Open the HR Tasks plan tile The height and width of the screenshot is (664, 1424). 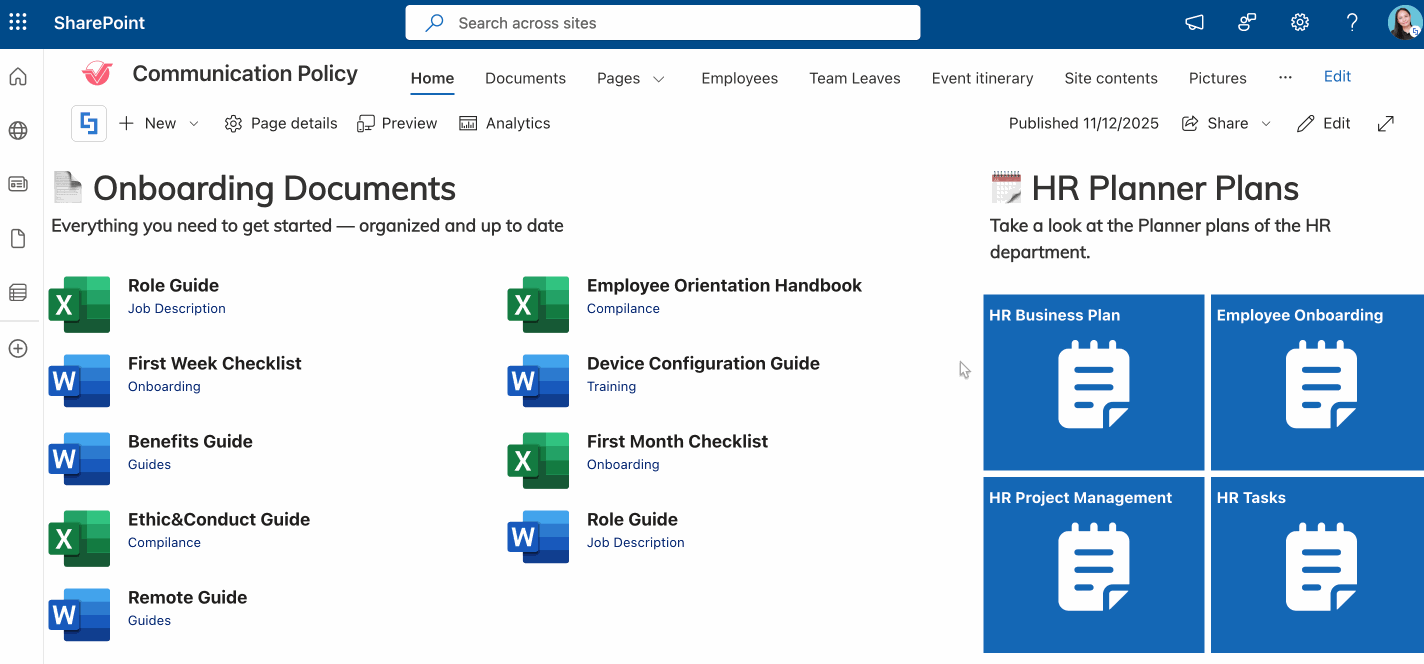click(1317, 565)
